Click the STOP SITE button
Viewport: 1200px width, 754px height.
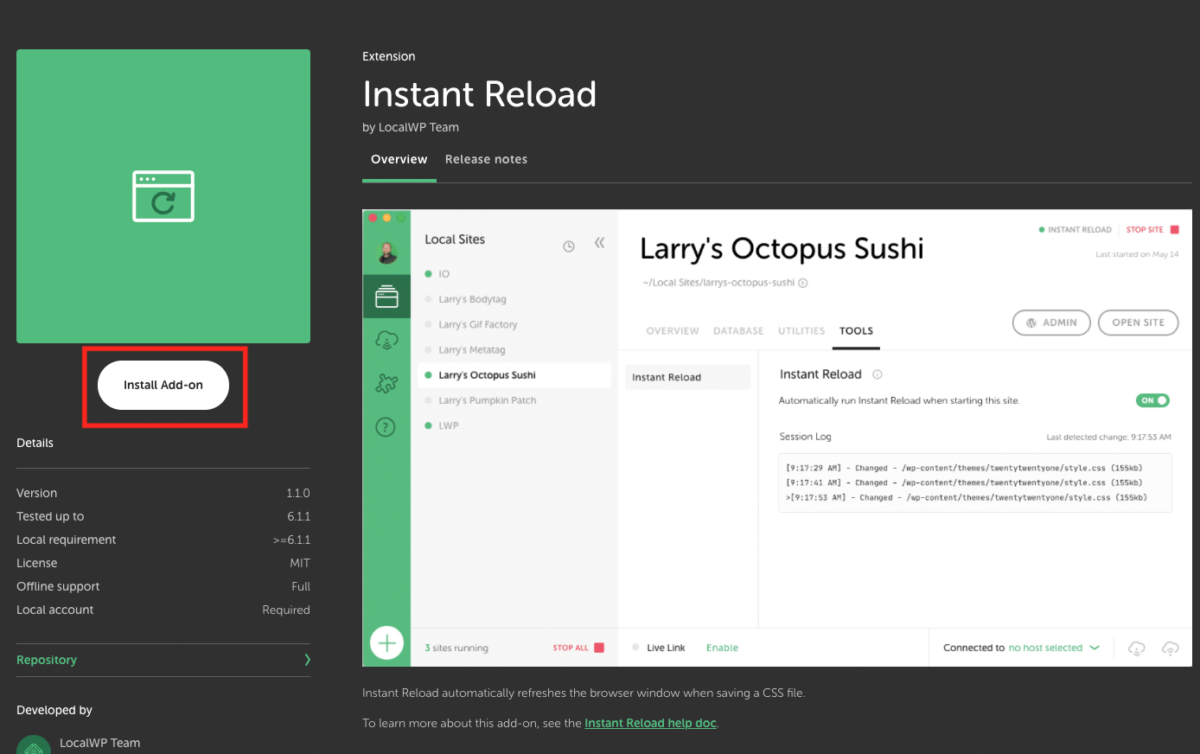[x=1153, y=230]
